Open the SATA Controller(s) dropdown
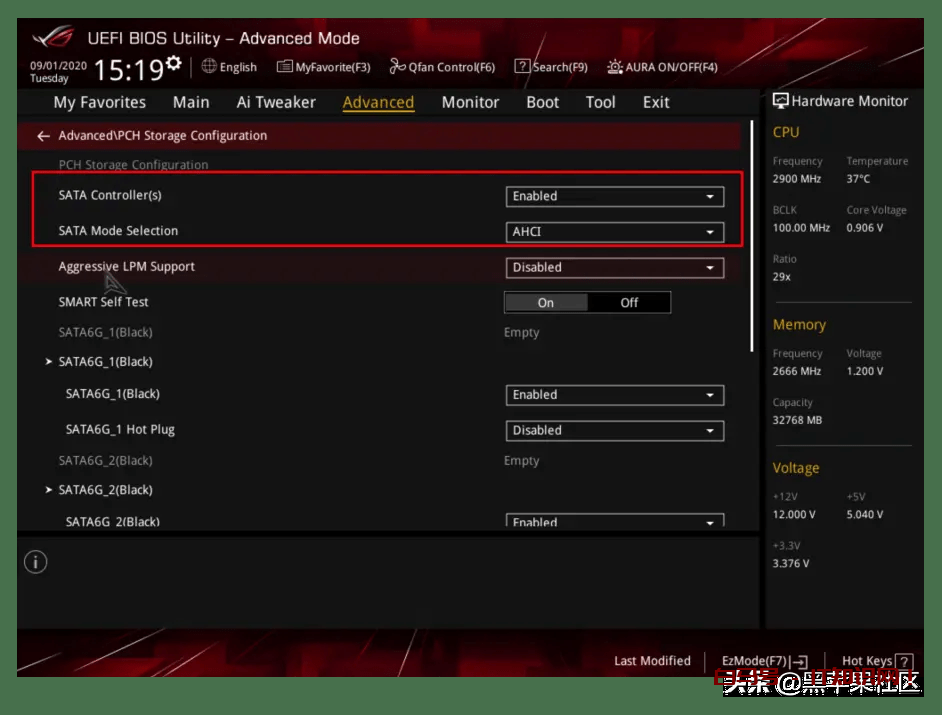 (614, 197)
